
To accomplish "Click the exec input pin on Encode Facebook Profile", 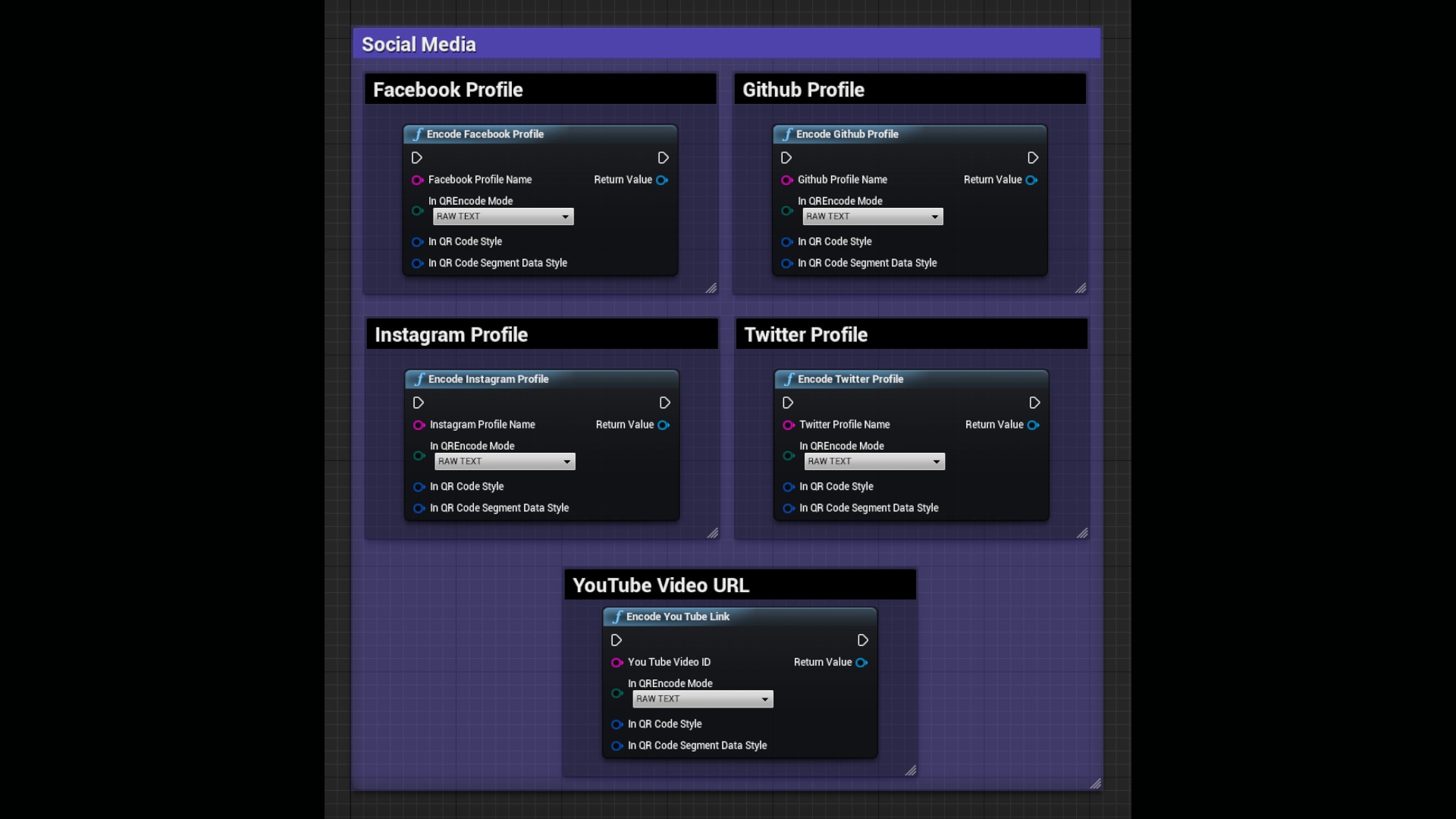I will pos(418,158).
